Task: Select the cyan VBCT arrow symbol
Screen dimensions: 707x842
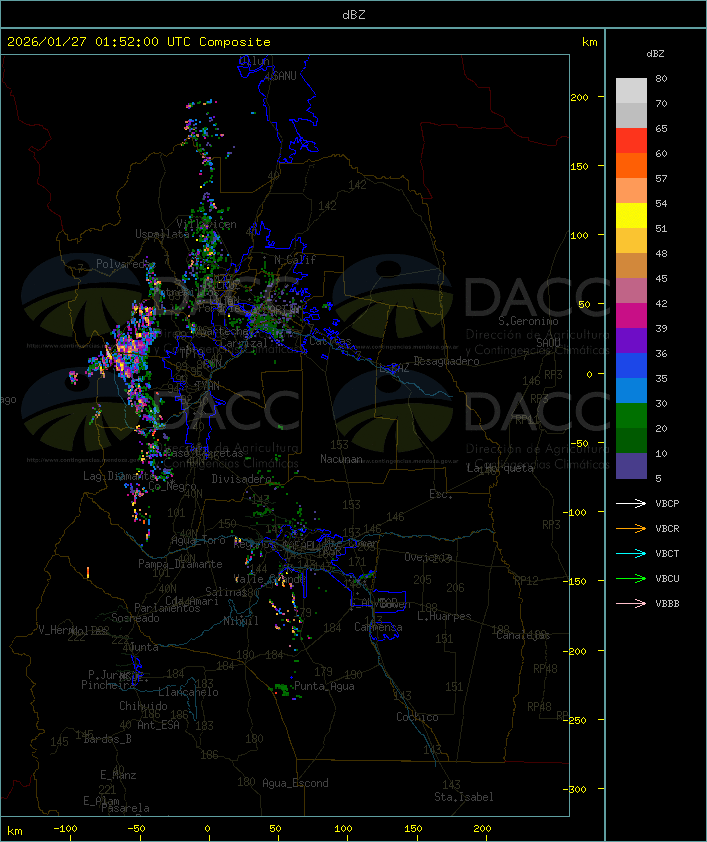Action: click(x=631, y=554)
